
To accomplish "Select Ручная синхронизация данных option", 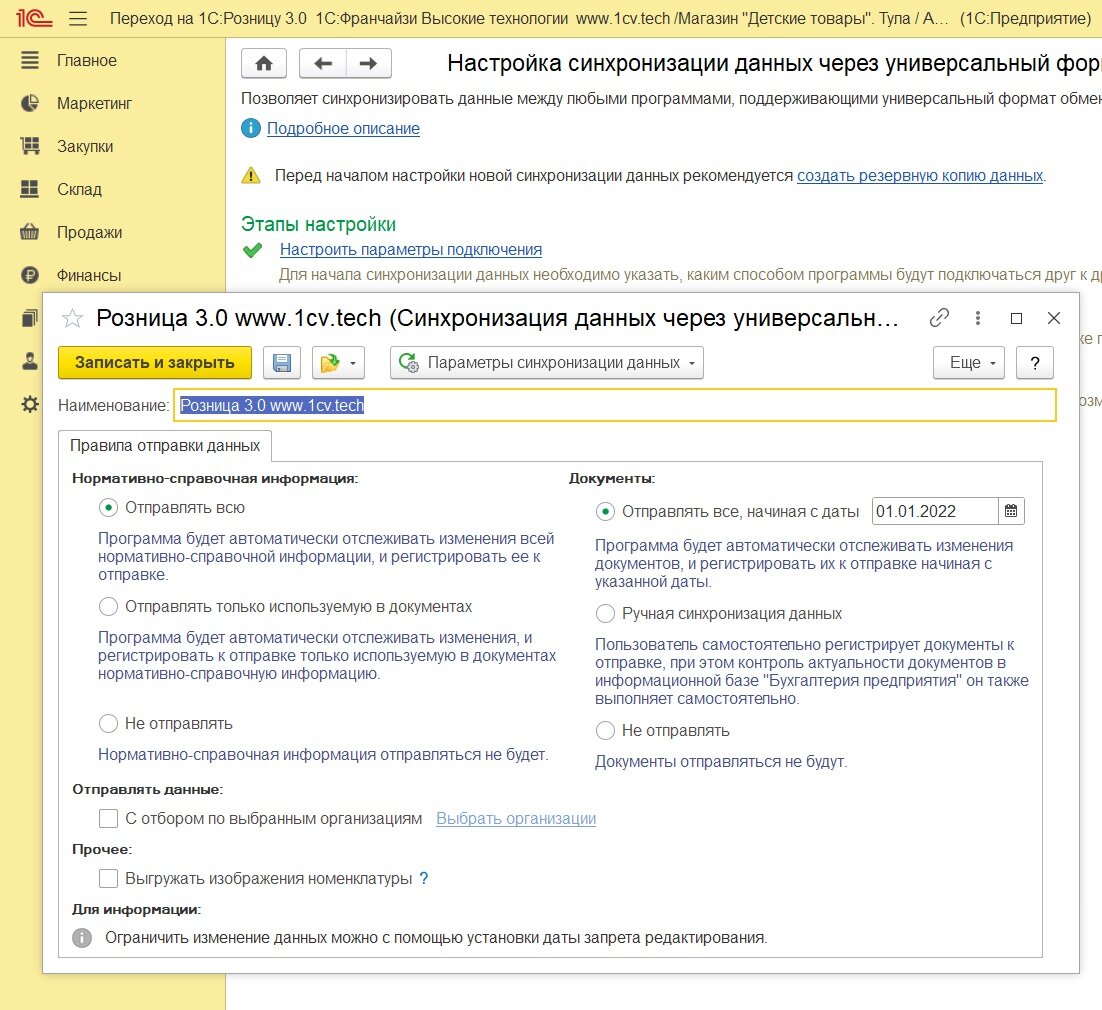I will 605,614.
